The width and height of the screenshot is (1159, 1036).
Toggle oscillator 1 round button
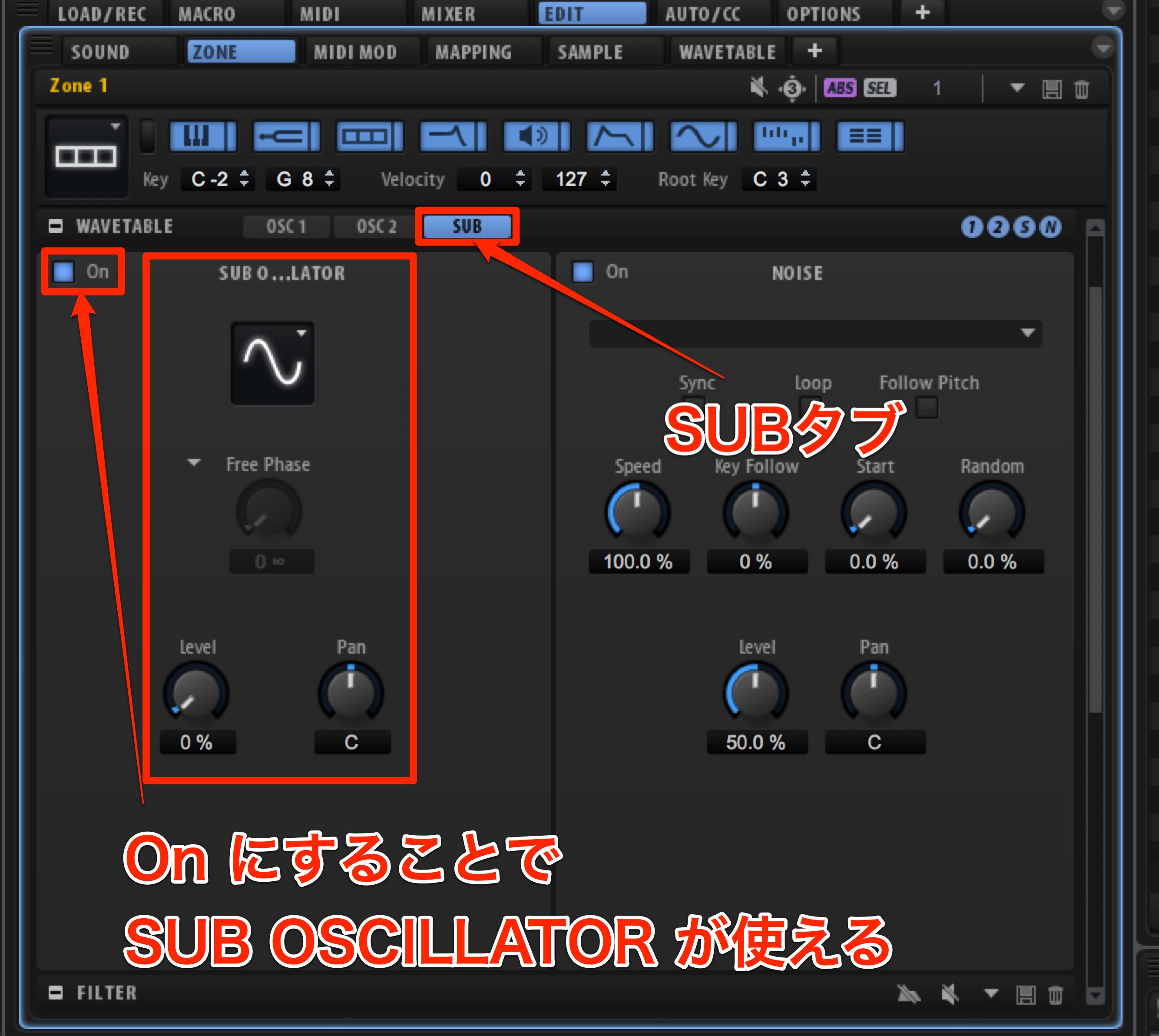[x=972, y=227]
